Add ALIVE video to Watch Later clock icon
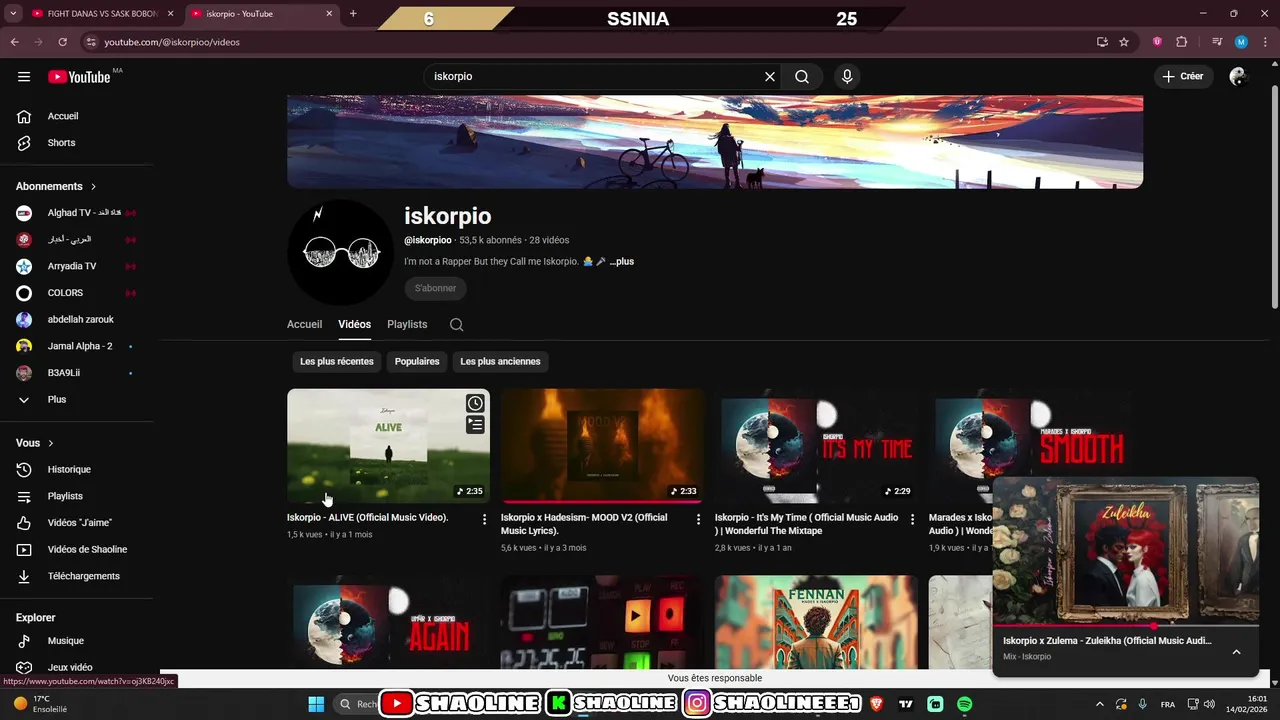 pyautogui.click(x=475, y=403)
